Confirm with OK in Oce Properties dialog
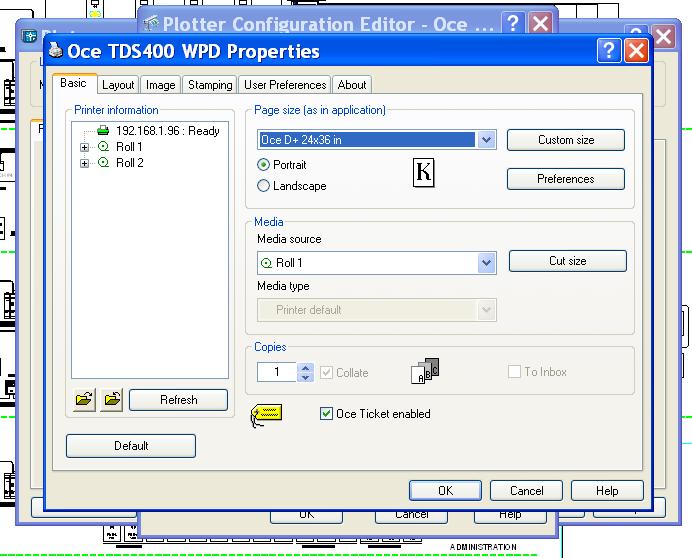 click(x=445, y=490)
